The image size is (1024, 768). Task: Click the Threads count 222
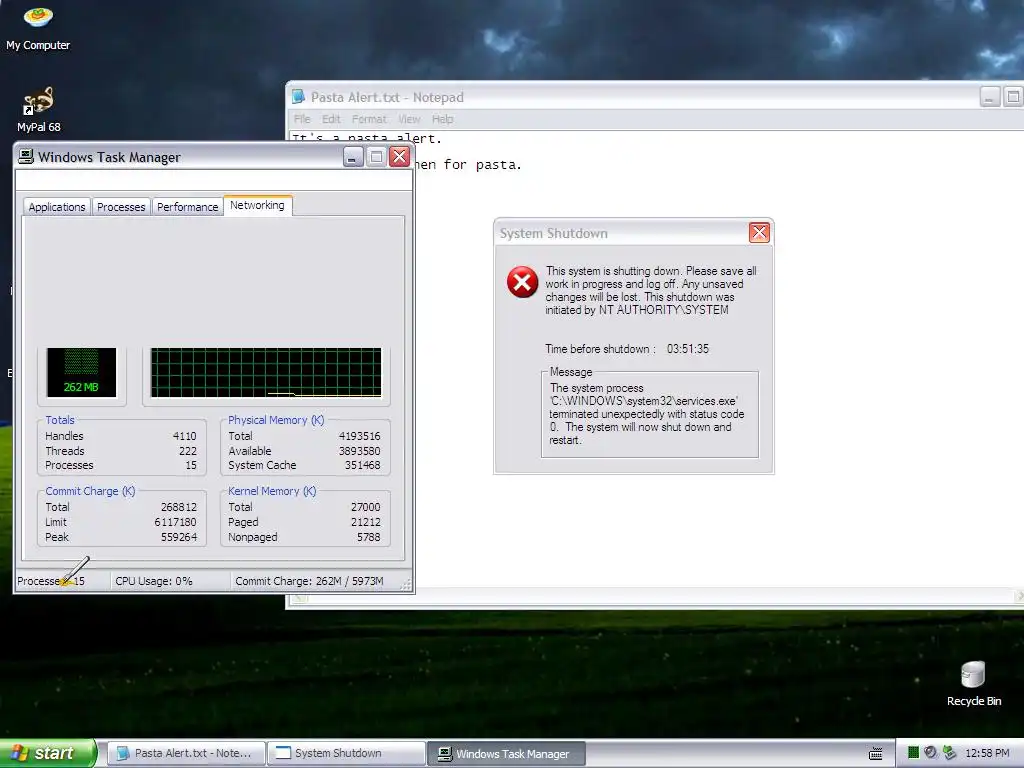click(187, 451)
